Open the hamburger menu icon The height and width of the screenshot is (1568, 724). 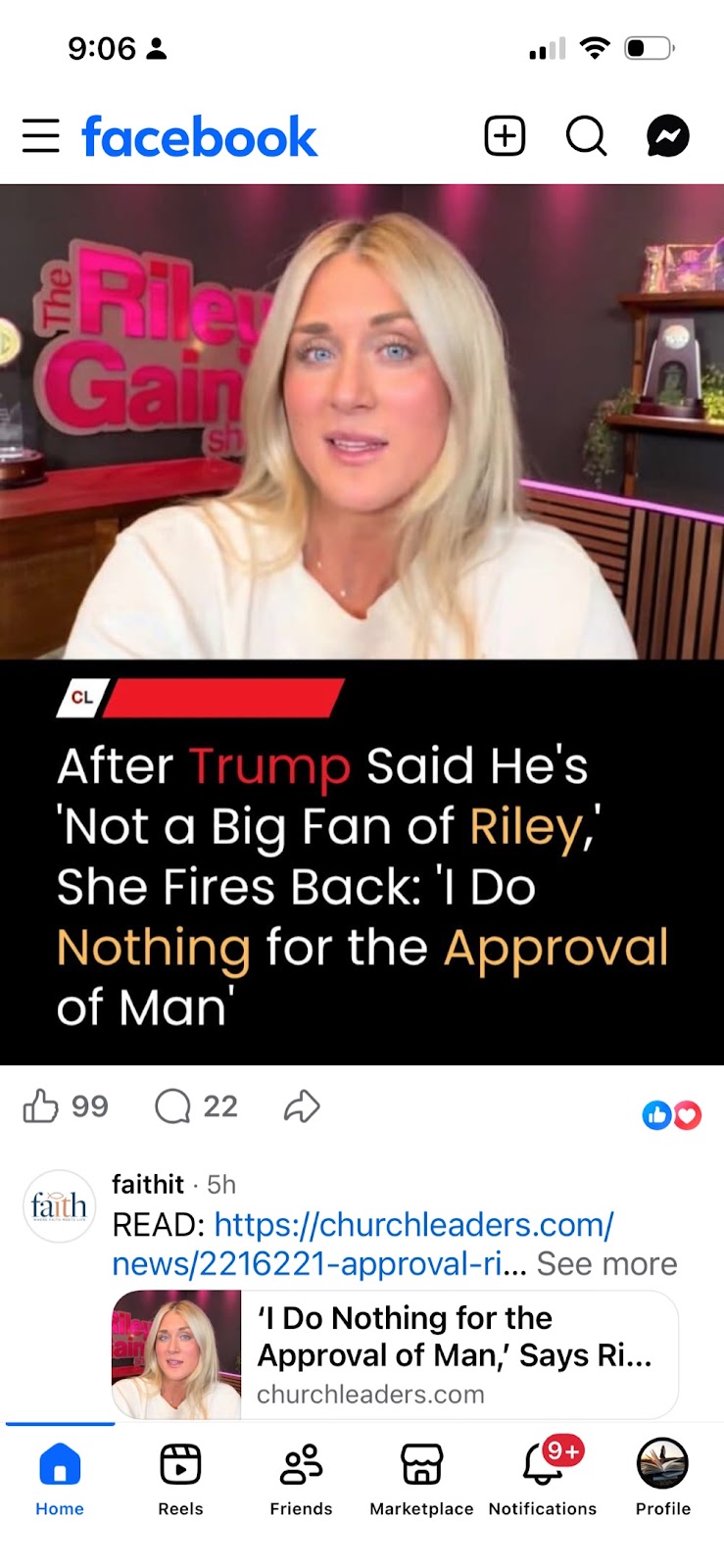coord(41,136)
